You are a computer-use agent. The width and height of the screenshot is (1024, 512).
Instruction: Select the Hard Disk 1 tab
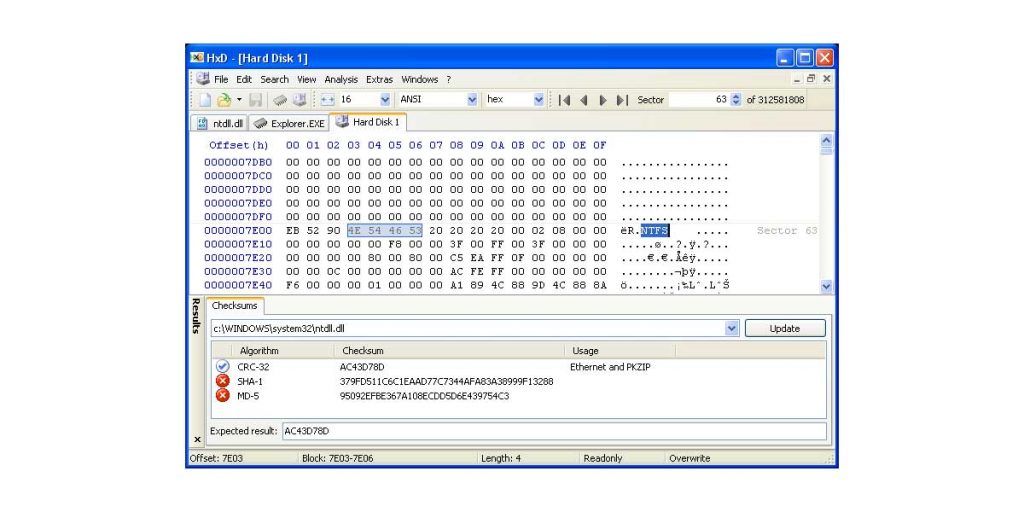(x=368, y=122)
